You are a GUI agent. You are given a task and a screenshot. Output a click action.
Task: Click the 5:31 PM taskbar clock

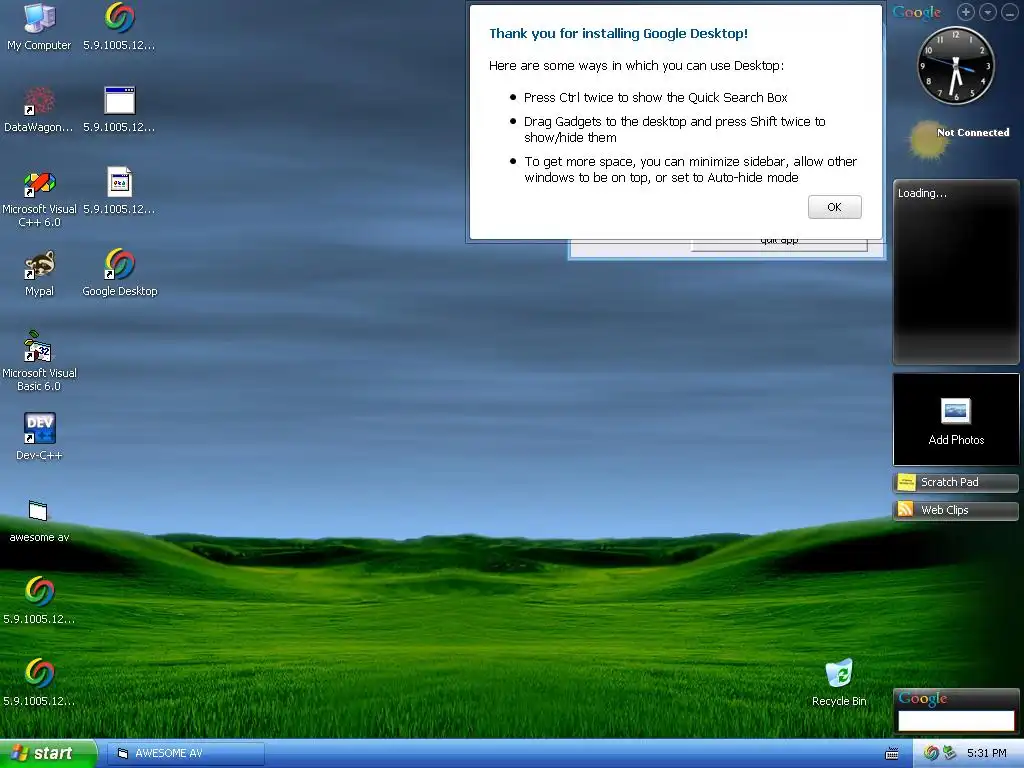pos(986,754)
